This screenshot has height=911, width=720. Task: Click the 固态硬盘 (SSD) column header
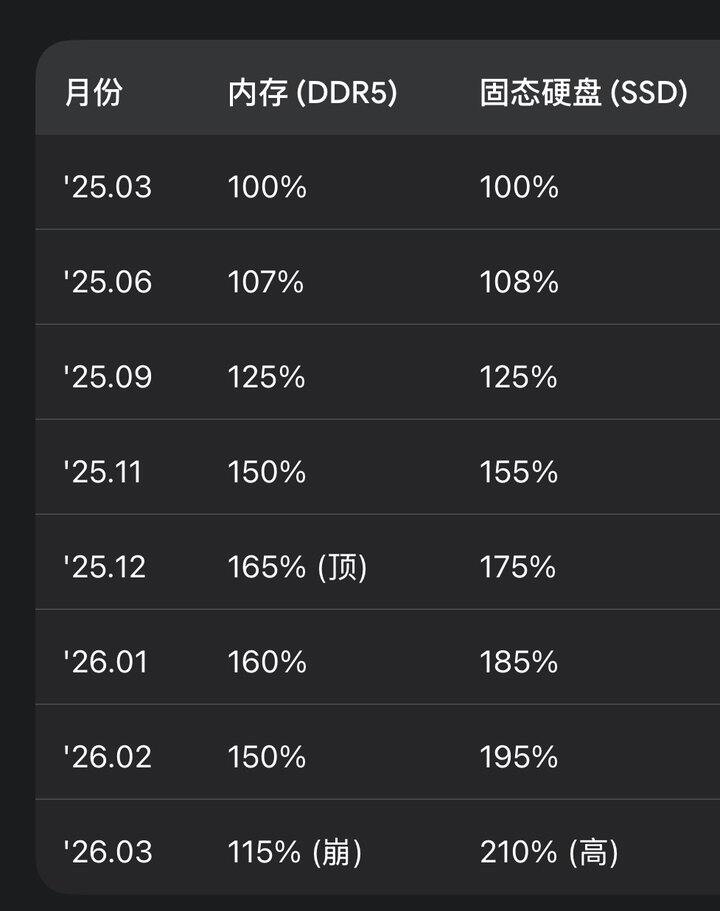pyautogui.click(x=583, y=93)
